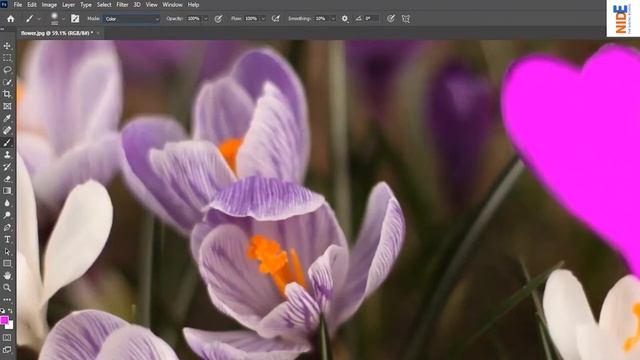Image resolution: width=640 pixels, height=360 pixels.
Task: Select the Dodge tool
Action: 7,215
